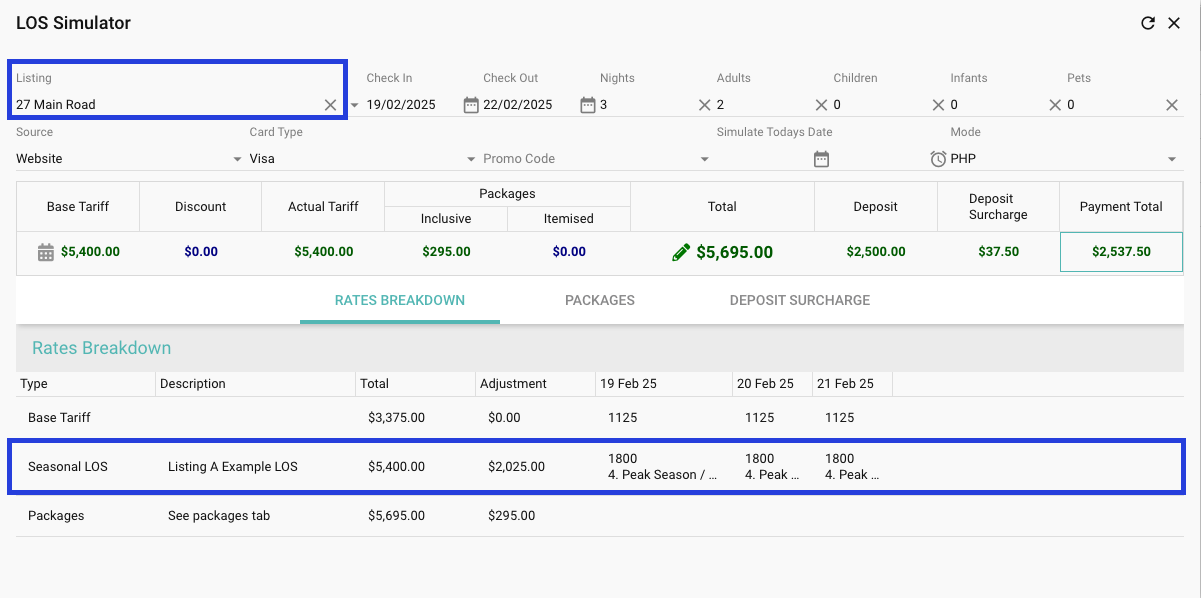Open the Simulate Todays Date calendar
This screenshot has width=1201, height=598.
[x=821, y=159]
